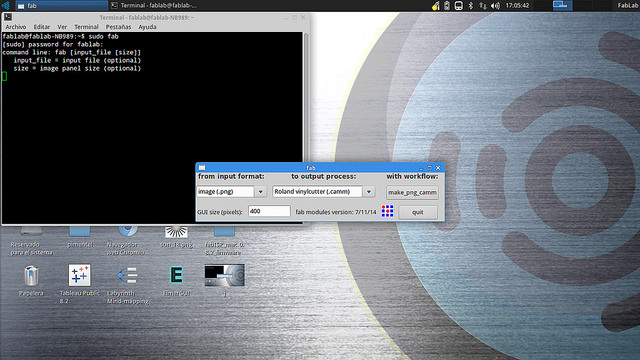Click the rounded square tray icon in panel

pos(458,6)
